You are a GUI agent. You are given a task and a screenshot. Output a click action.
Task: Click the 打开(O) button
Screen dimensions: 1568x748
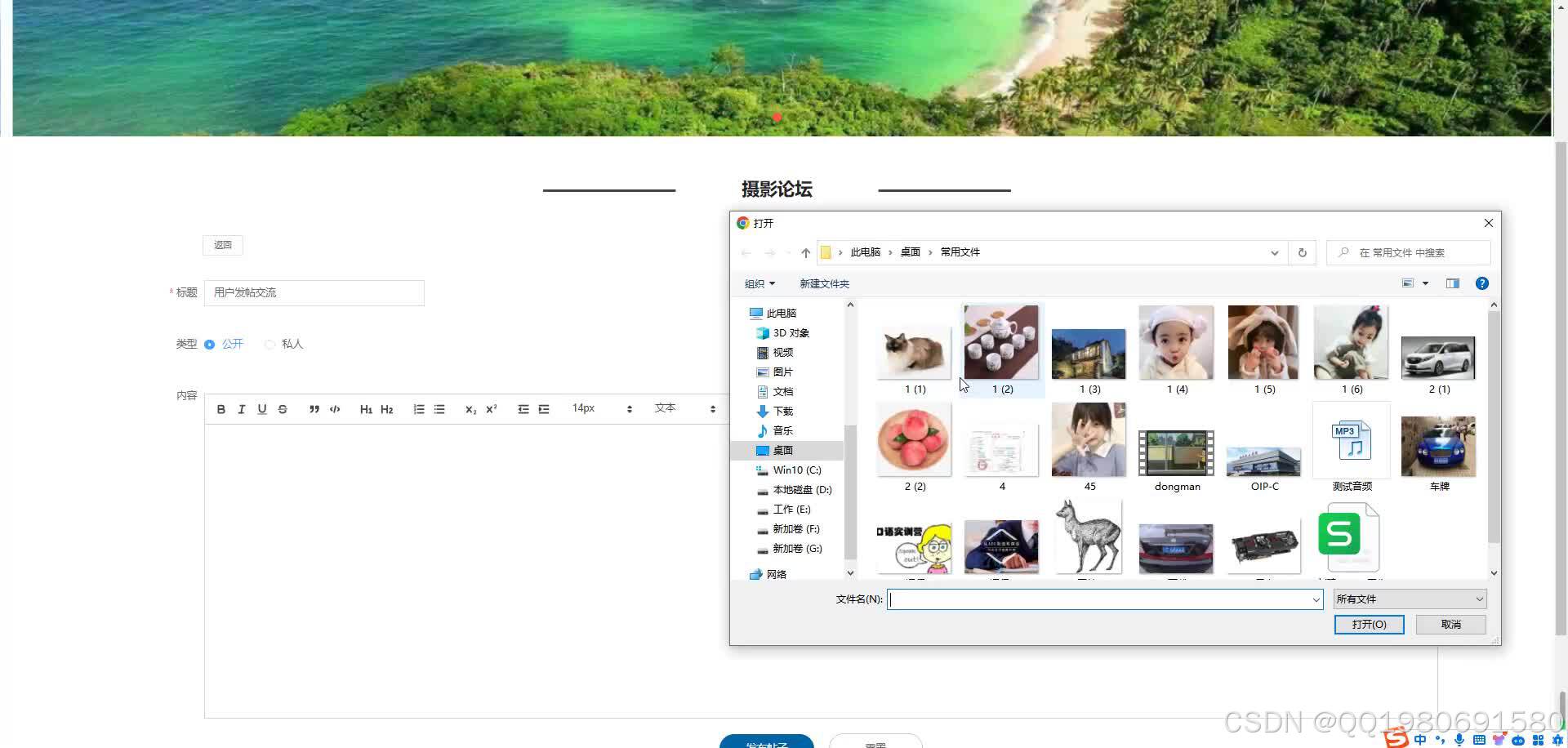[x=1369, y=624]
